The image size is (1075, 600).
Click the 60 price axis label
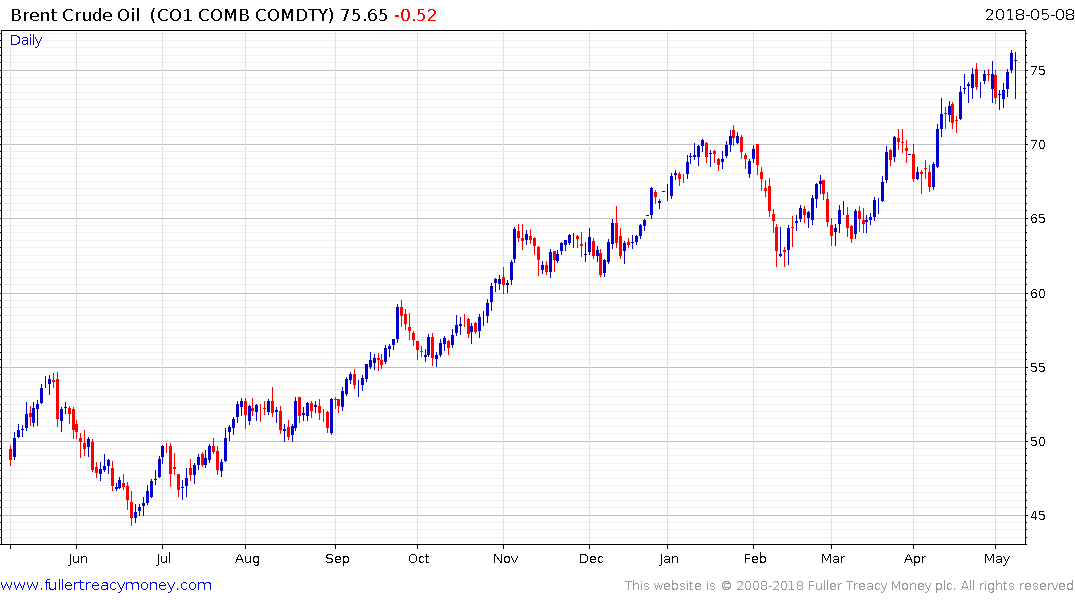click(1037, 293)
